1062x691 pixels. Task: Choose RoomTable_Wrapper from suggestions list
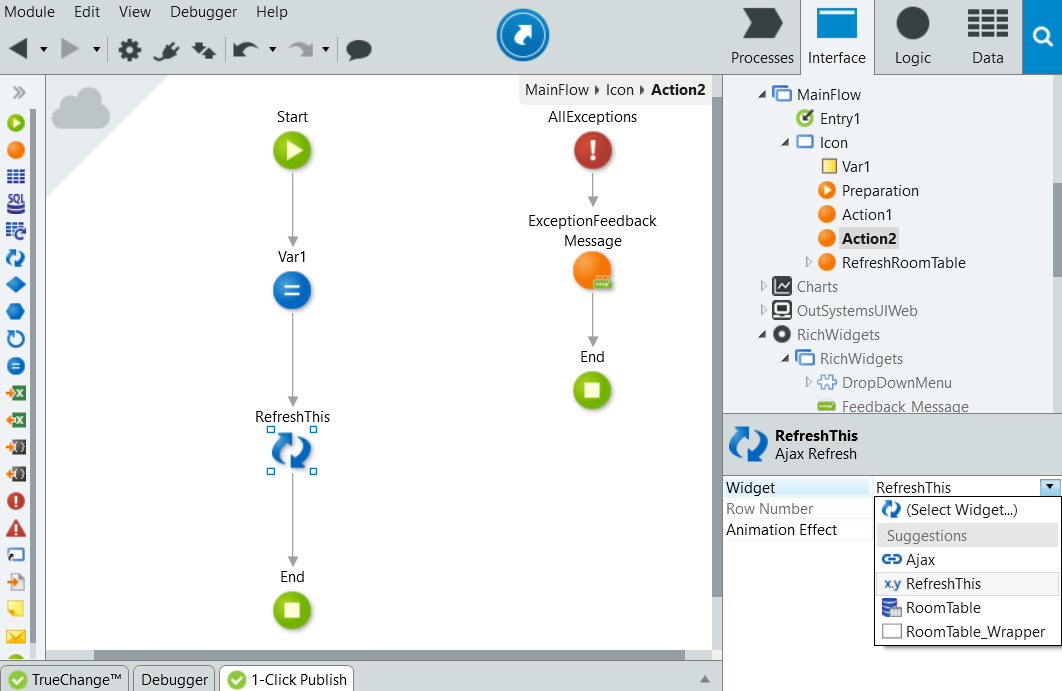pyautogui.click(x=975, y=632)
